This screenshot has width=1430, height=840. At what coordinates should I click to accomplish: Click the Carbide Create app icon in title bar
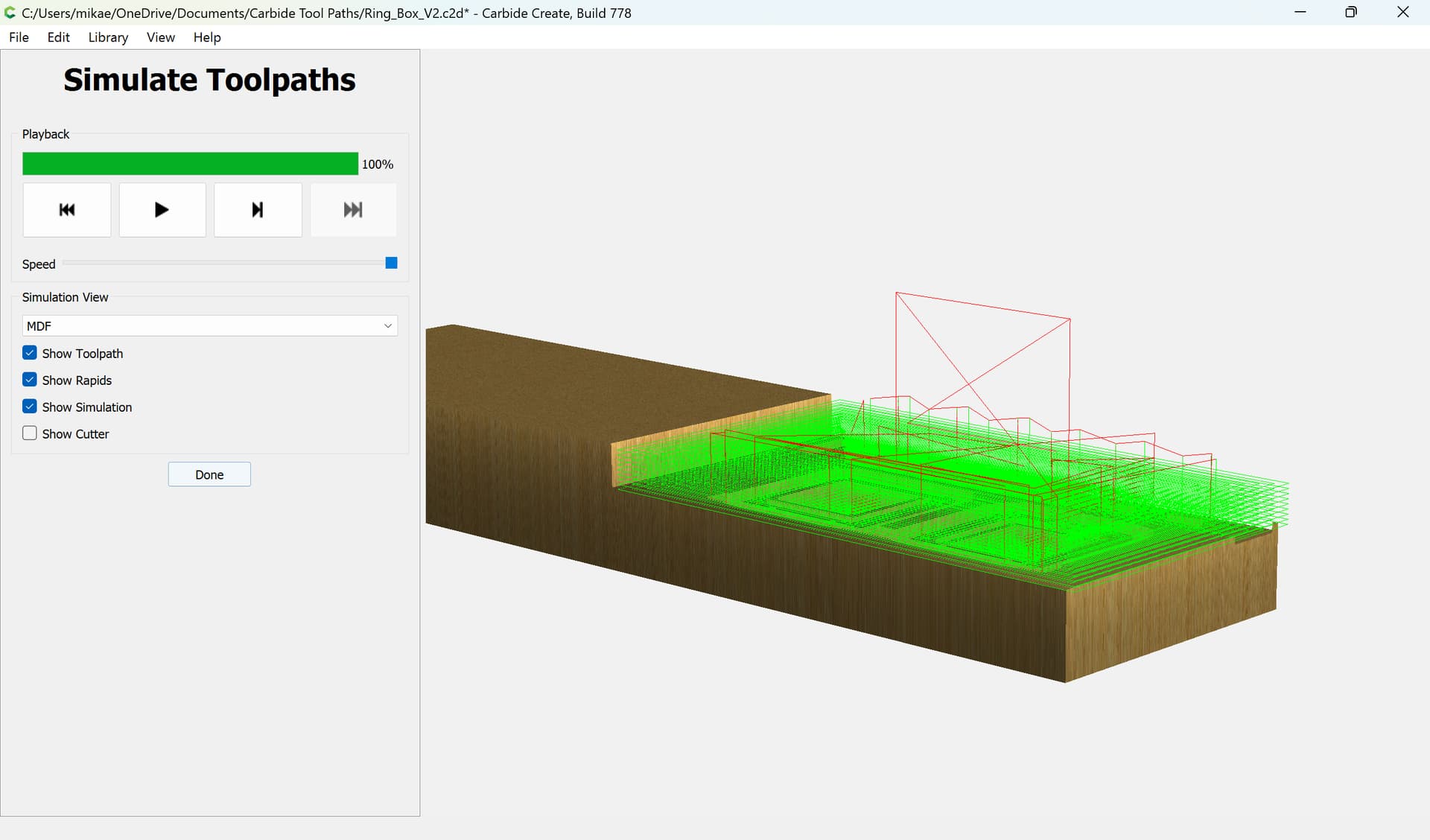(10, 13)
